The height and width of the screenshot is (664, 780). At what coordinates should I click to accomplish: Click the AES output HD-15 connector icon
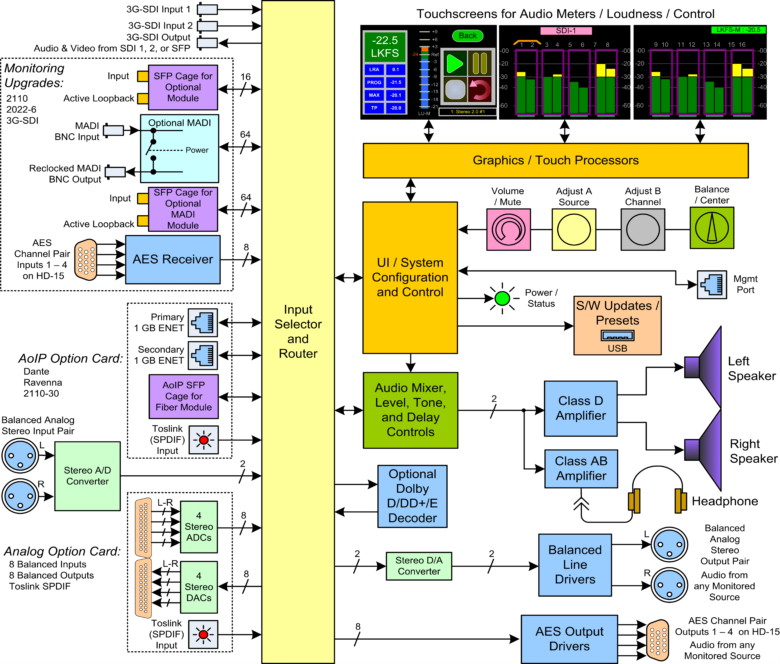(x=658, y=641)
